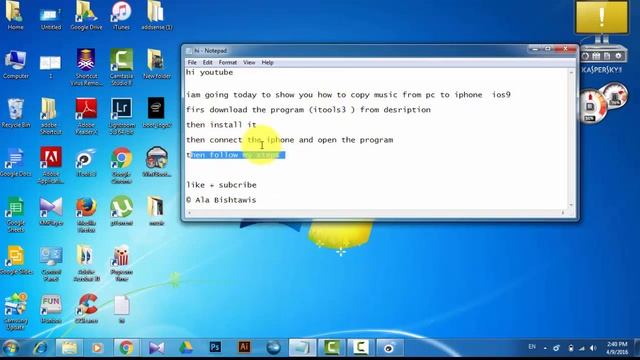Select the Home folder desktop icon

click(x=15, y=16)
